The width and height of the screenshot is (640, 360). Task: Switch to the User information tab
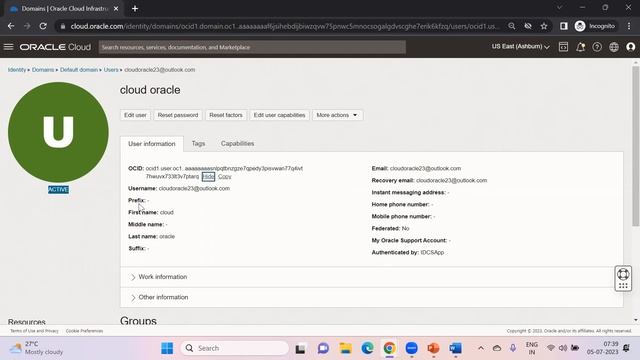[x=151, y=144]
